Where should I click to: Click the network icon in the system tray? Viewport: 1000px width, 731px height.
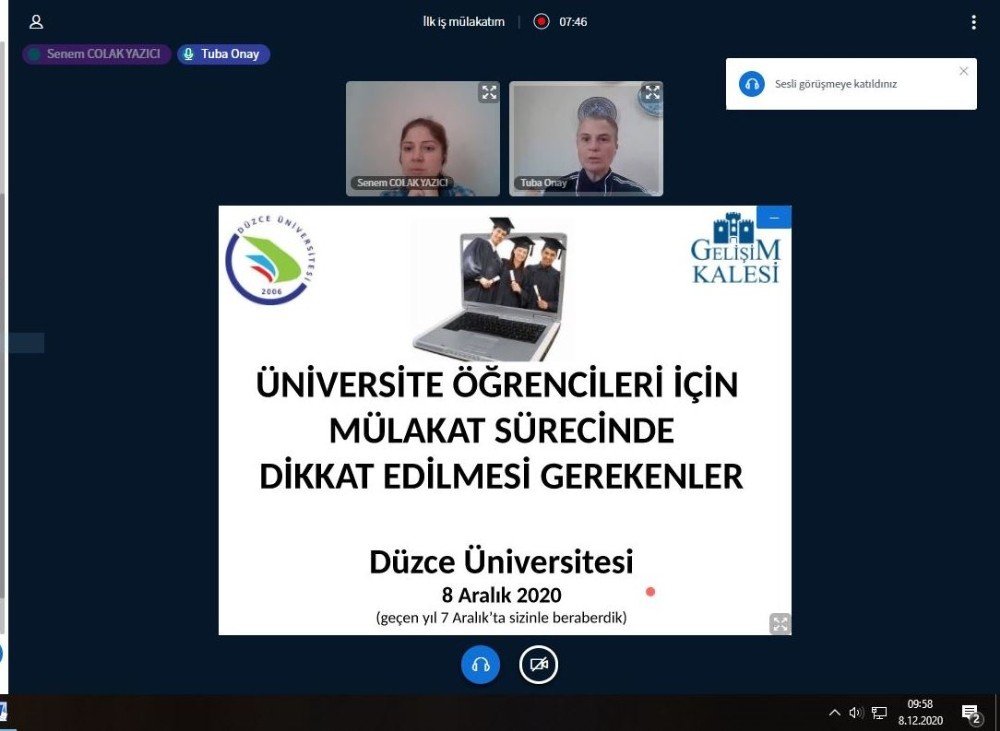(x=878, y=712)
